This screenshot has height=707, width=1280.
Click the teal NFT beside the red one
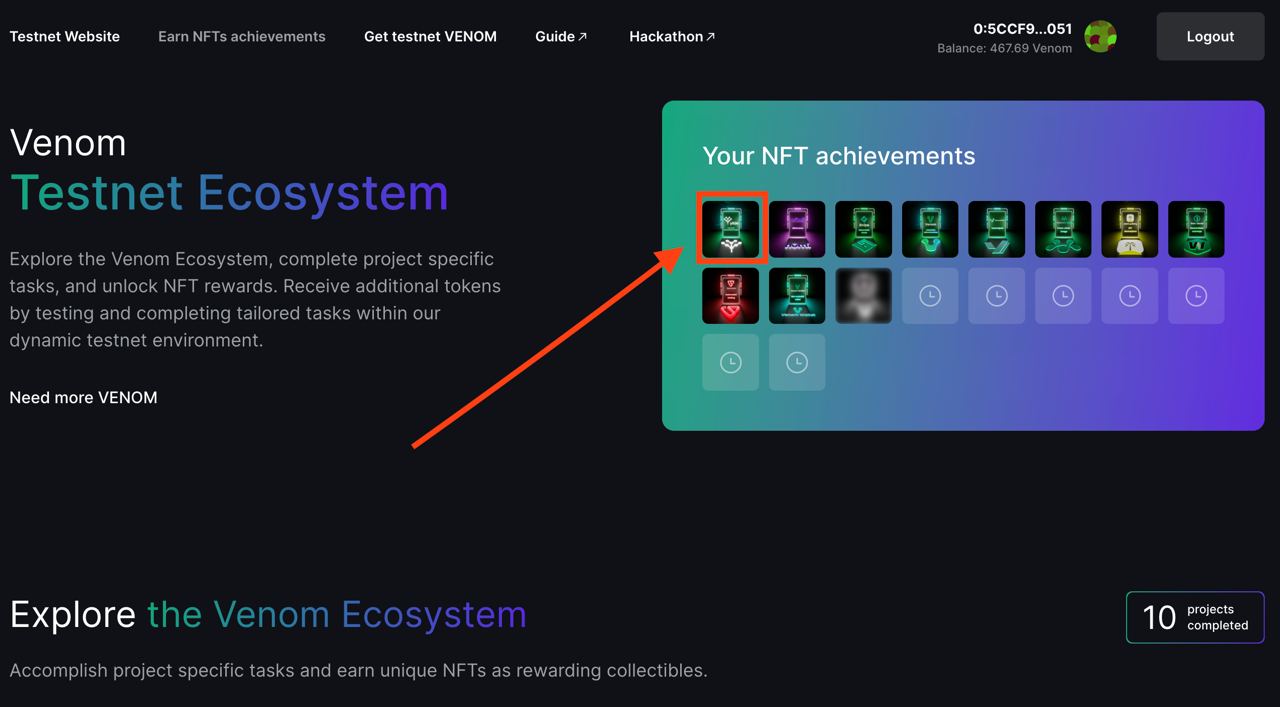[x=797, y=296]
